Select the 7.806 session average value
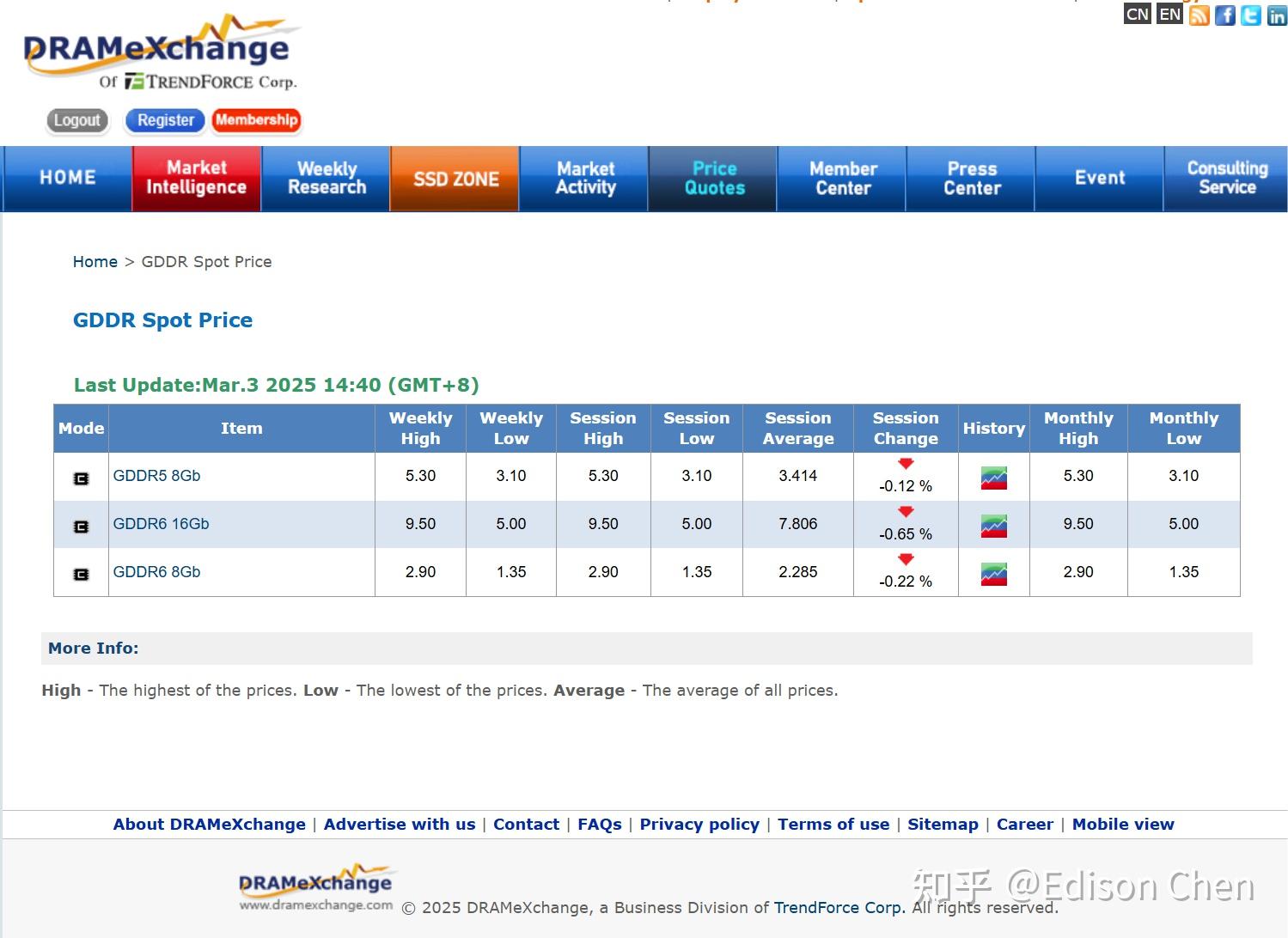 798,524
